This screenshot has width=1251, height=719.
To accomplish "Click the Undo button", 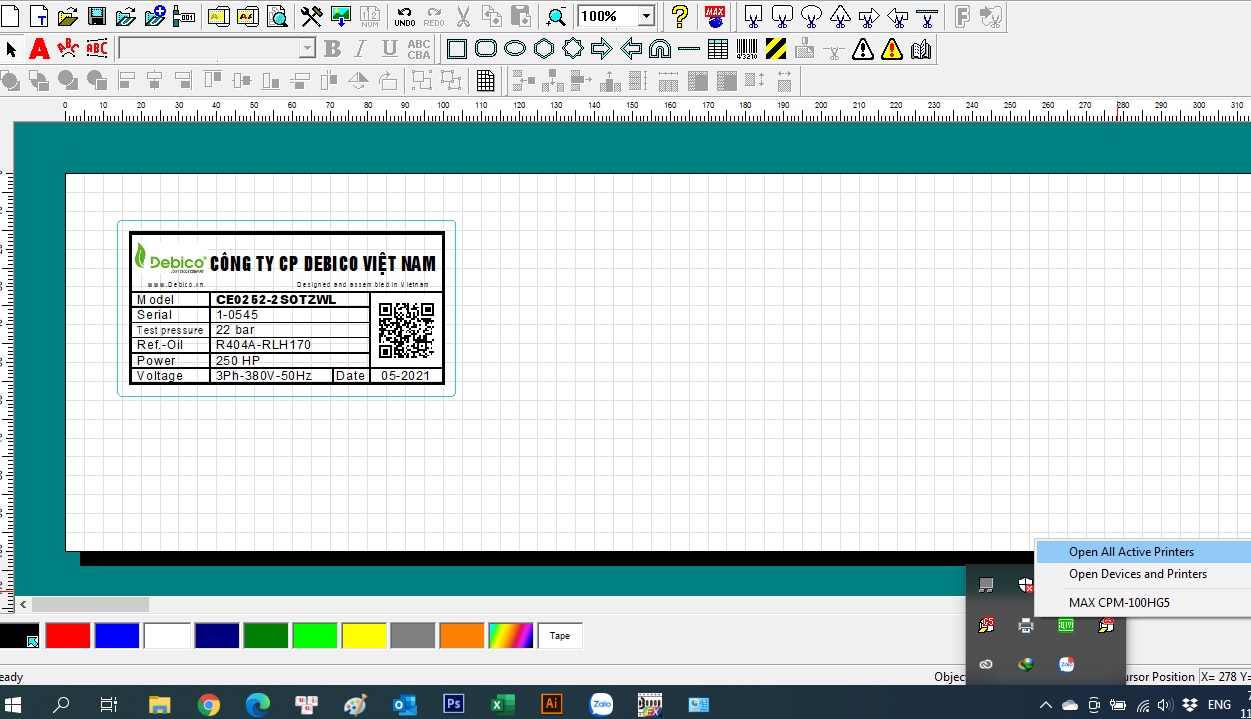I will click(404, 16).
